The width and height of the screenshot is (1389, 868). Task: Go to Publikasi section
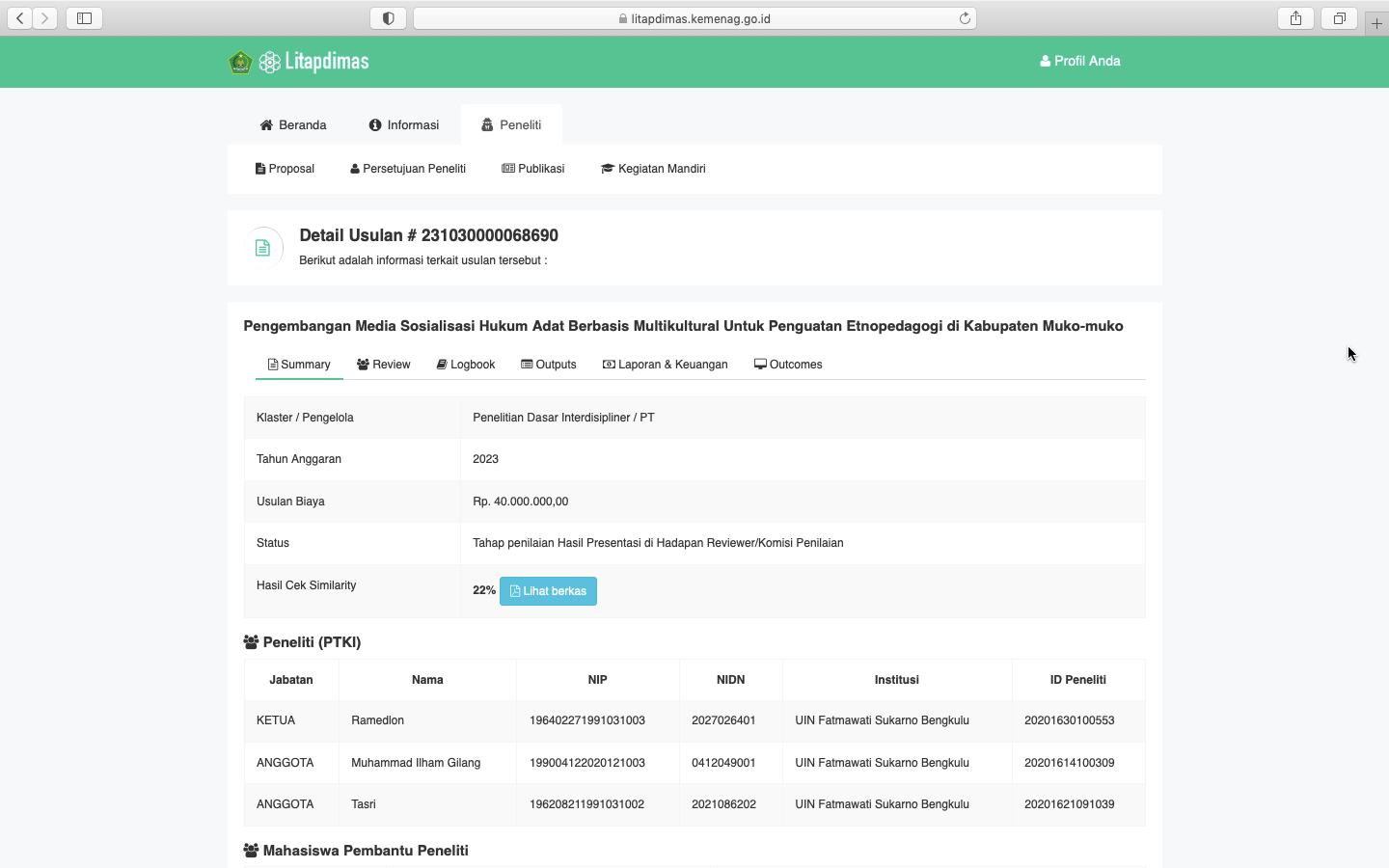click(533, 169)
